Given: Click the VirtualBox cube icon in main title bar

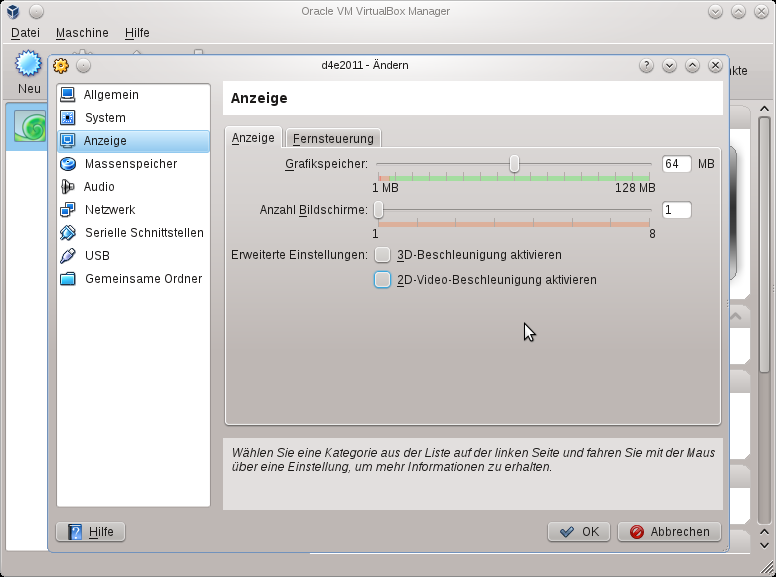Looking at the screenshot, I should click(13, 11).
